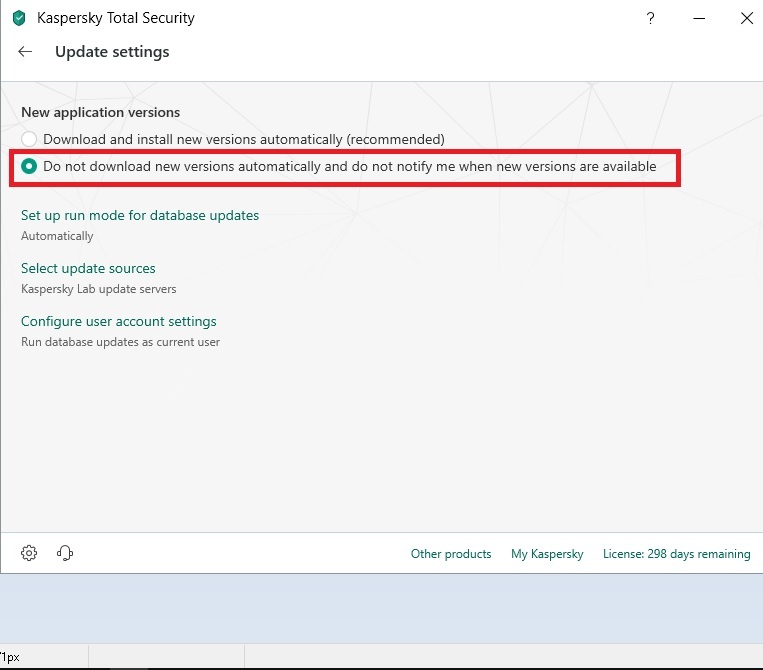
Task: Open My Kaspersky link
Action: pos(547,554)
